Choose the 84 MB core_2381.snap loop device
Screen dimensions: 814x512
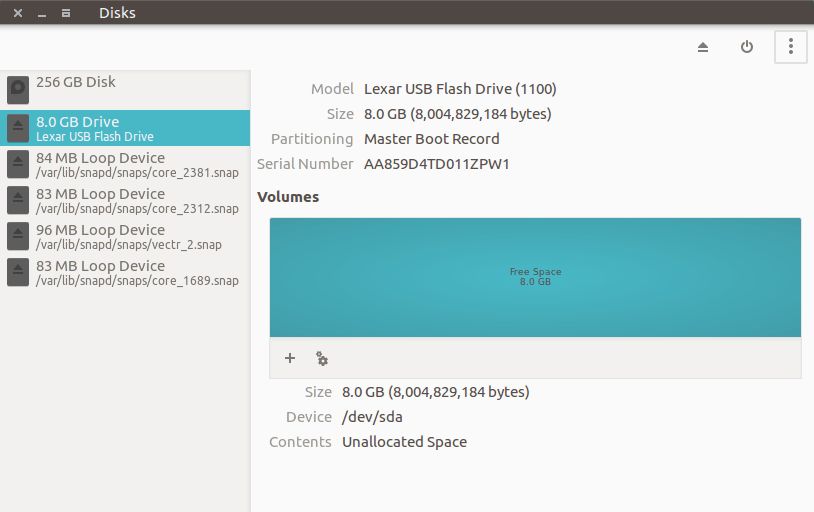click(124, 164)
